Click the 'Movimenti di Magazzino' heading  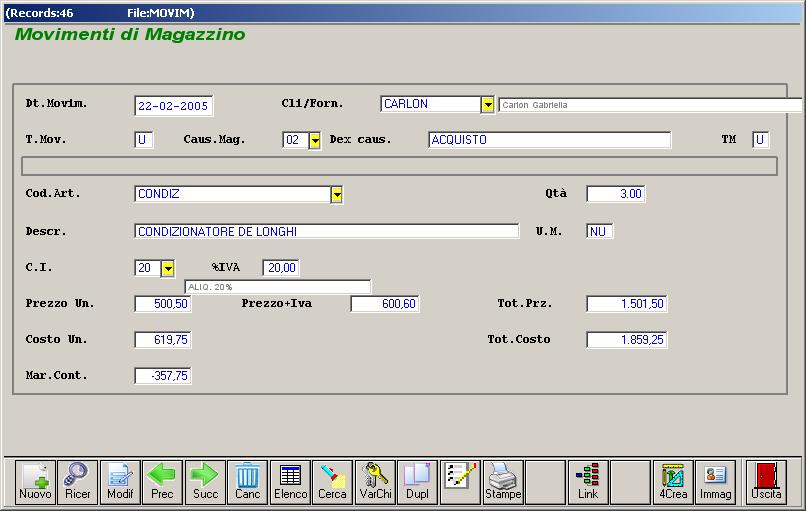click(x=130, y=34)
